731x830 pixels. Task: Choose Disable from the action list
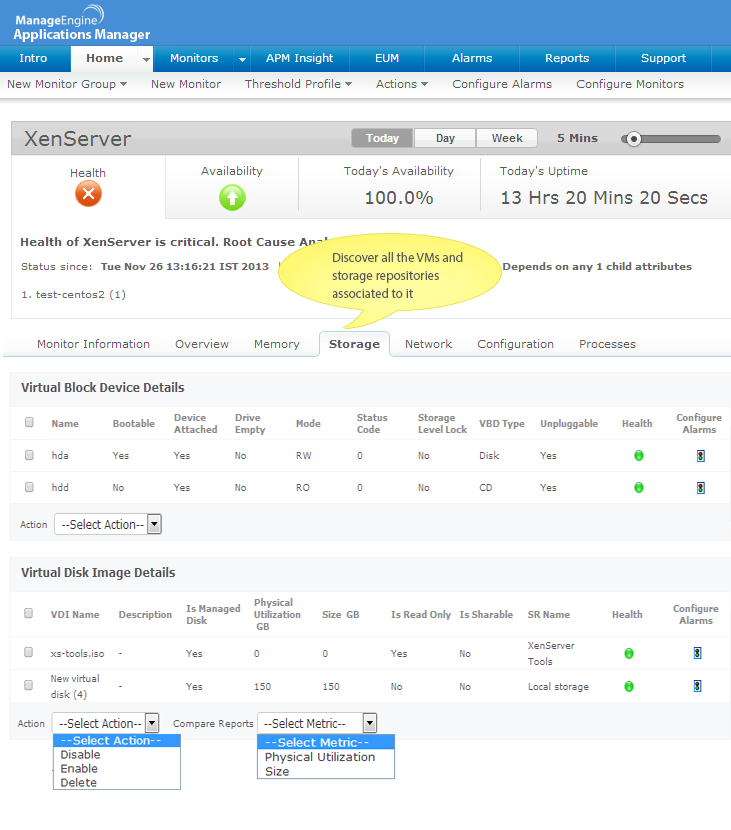[x=116, y=754]
